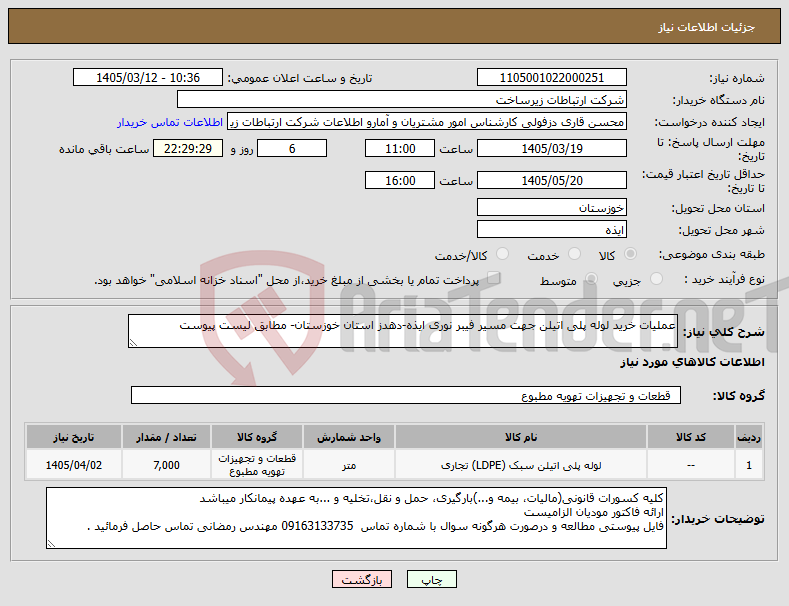Click the item name cell لوله پلی اتیلن سبک (LDPE)
The height and width of the screenshot is (606, 789).
pos(521,465)
